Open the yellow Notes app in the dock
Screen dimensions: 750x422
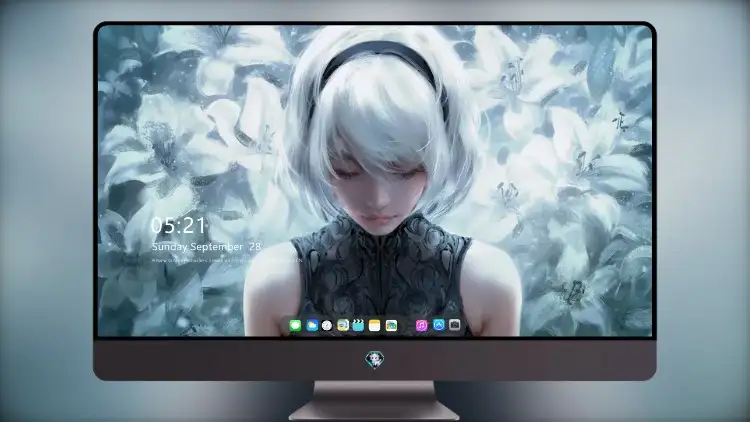pos(375,326)
